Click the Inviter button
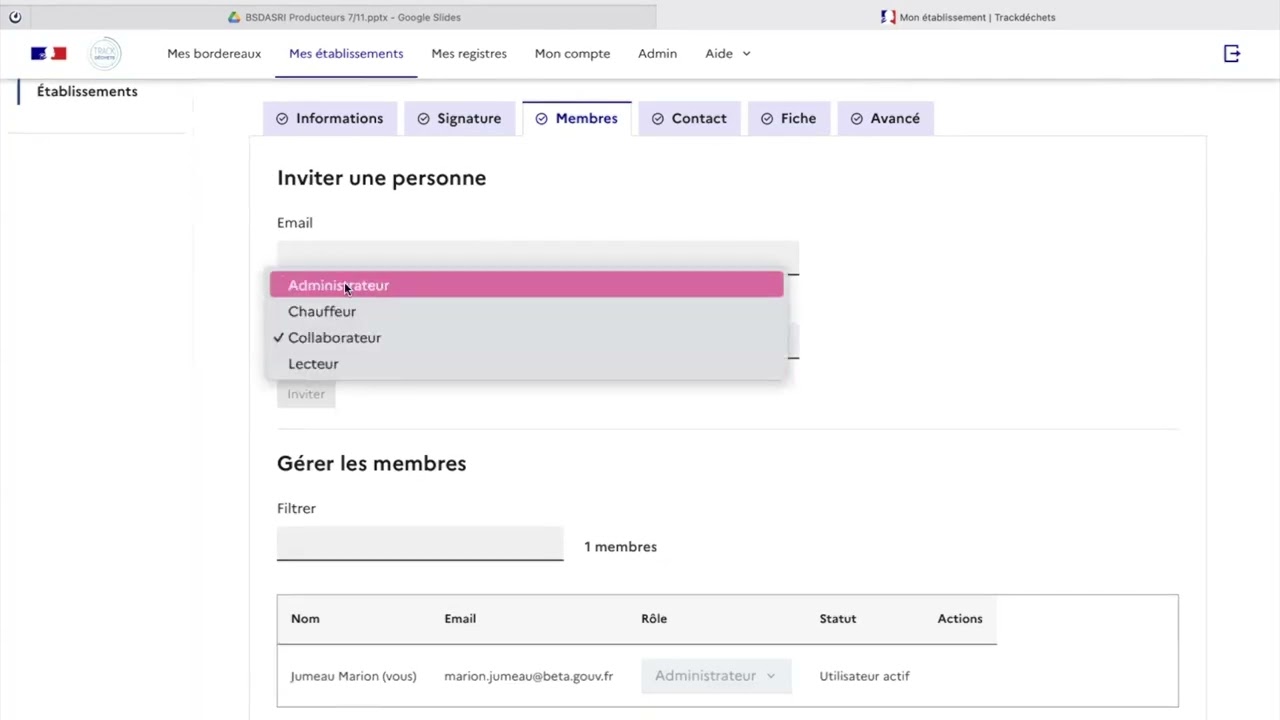The height and width of the screenshot is (720, 1280). pyautogui.click(x=306, y=394)
